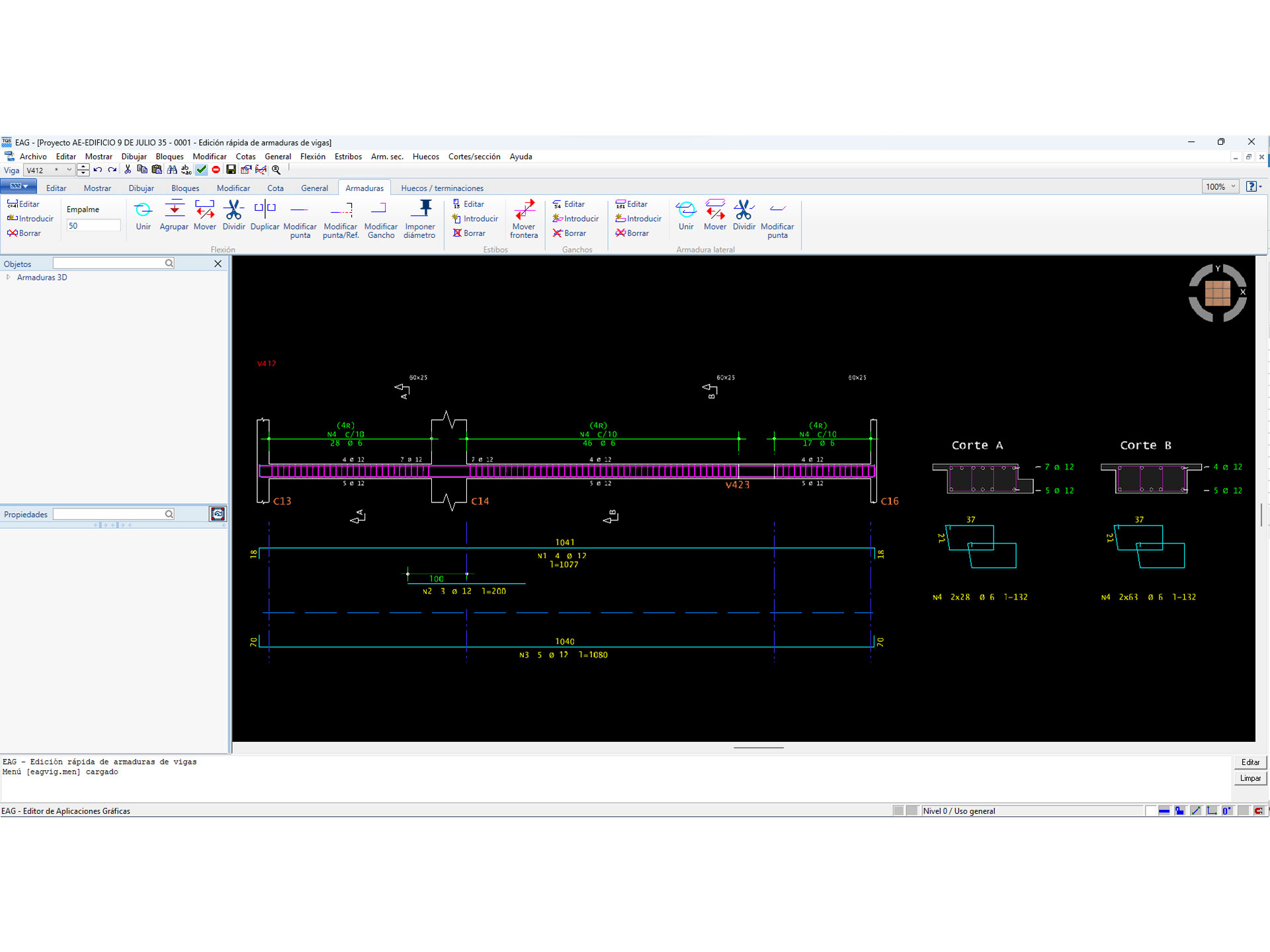The image size is (1270, 952).
Task: Click the view orientation cube widget
Action: (1217, 293)
